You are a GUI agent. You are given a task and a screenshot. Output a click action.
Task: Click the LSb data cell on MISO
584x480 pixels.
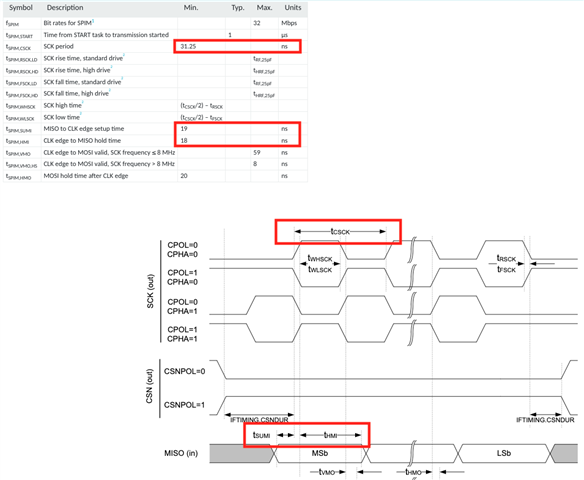(x=504, y=453)
